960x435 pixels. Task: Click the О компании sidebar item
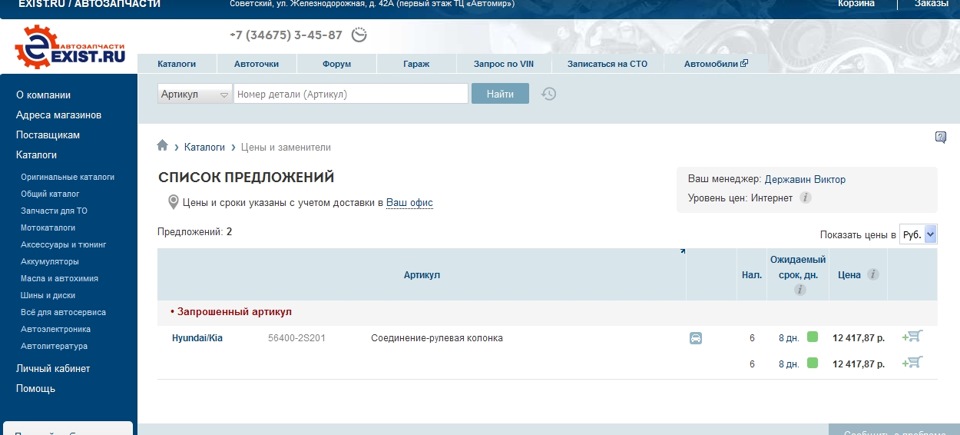point(43,95)
